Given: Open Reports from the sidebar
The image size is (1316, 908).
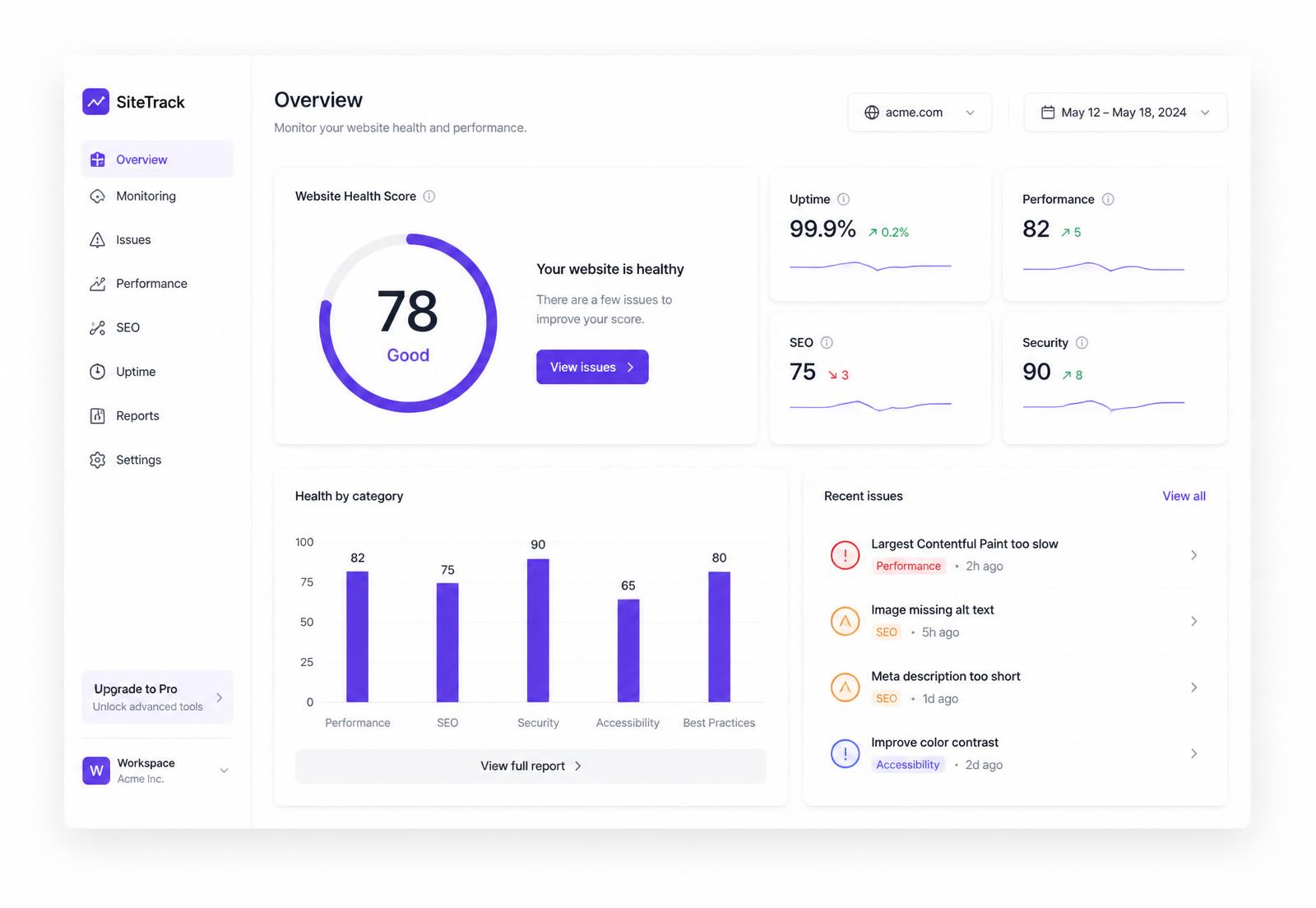Looking at the screenshot, I should (x=157, y=416).
